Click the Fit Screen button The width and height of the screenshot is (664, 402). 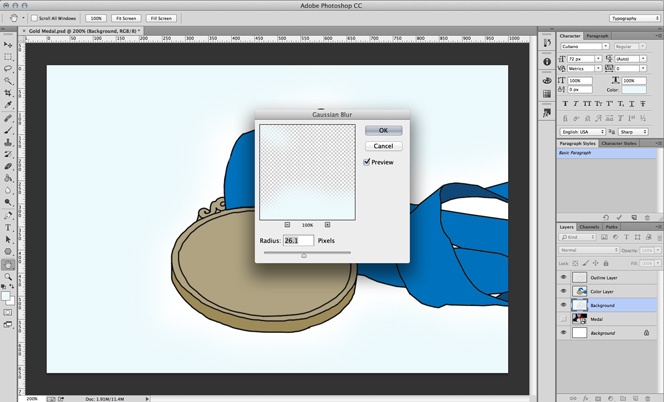coord(126,18)
